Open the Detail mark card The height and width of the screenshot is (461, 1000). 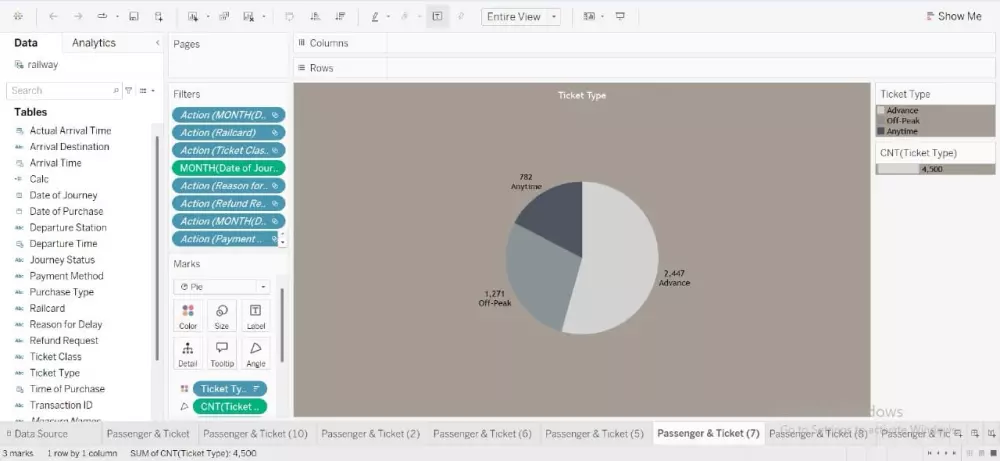pyautogui.click(x=188, y=353)
